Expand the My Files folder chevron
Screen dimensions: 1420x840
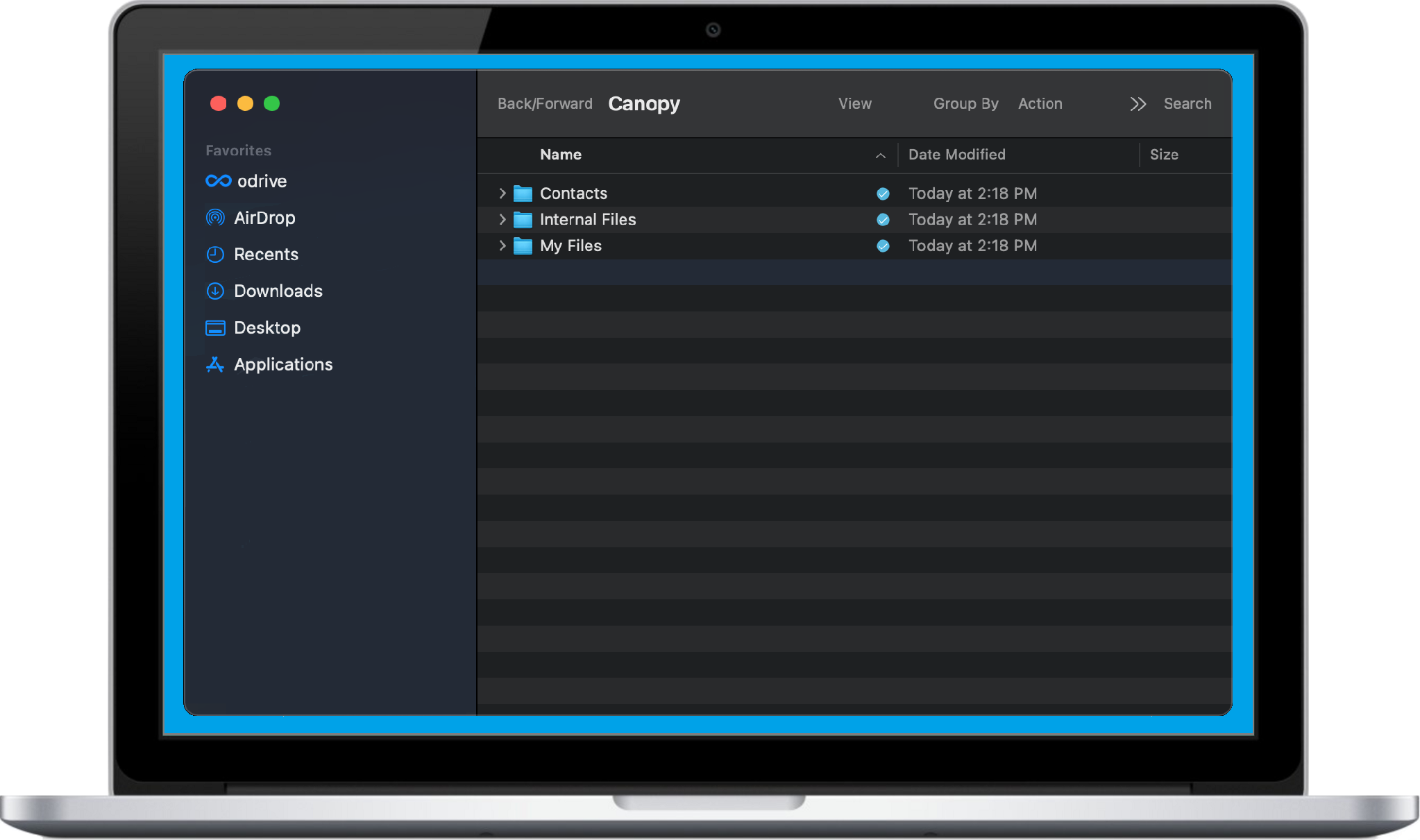pos(502,246)
